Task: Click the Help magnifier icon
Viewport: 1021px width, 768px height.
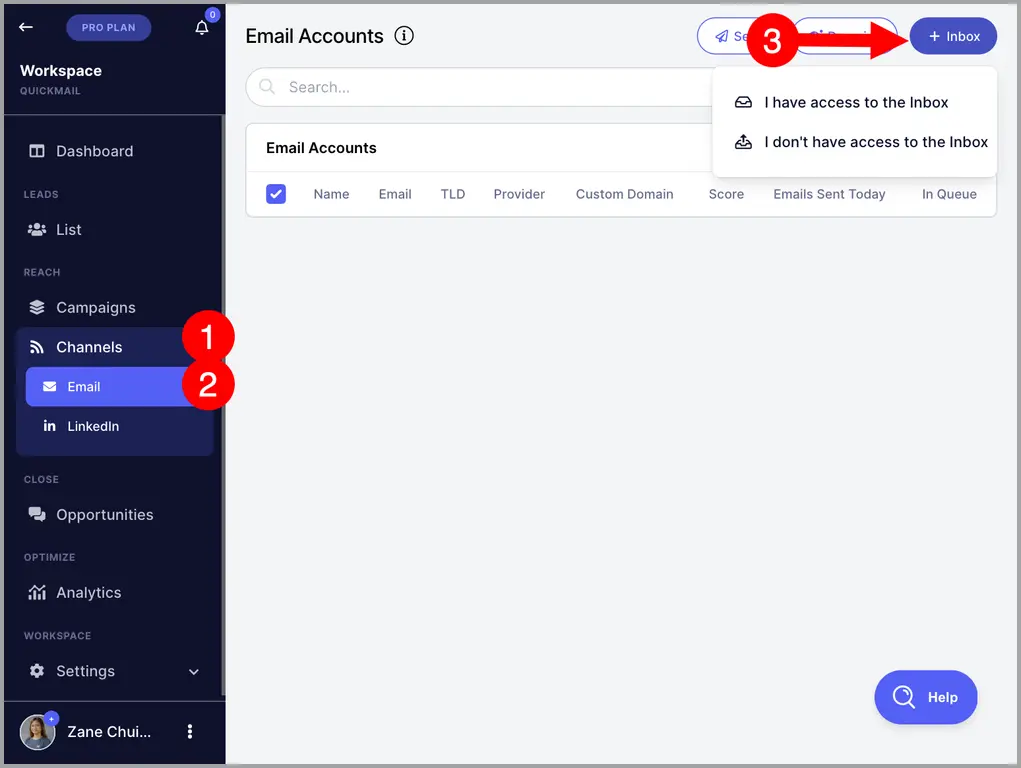Action: point(903,697)
